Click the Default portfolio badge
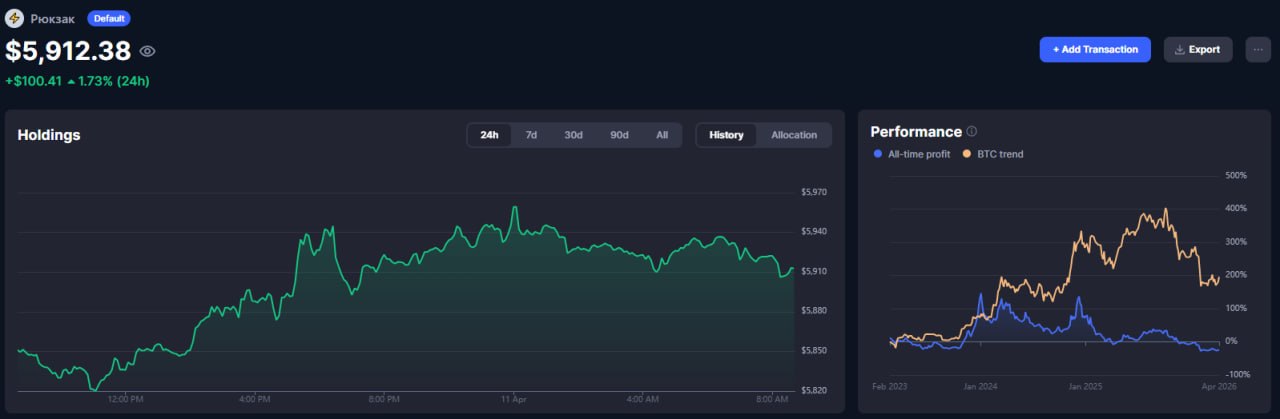This screenshot has height=419, width=1280. tap(108, 18)
